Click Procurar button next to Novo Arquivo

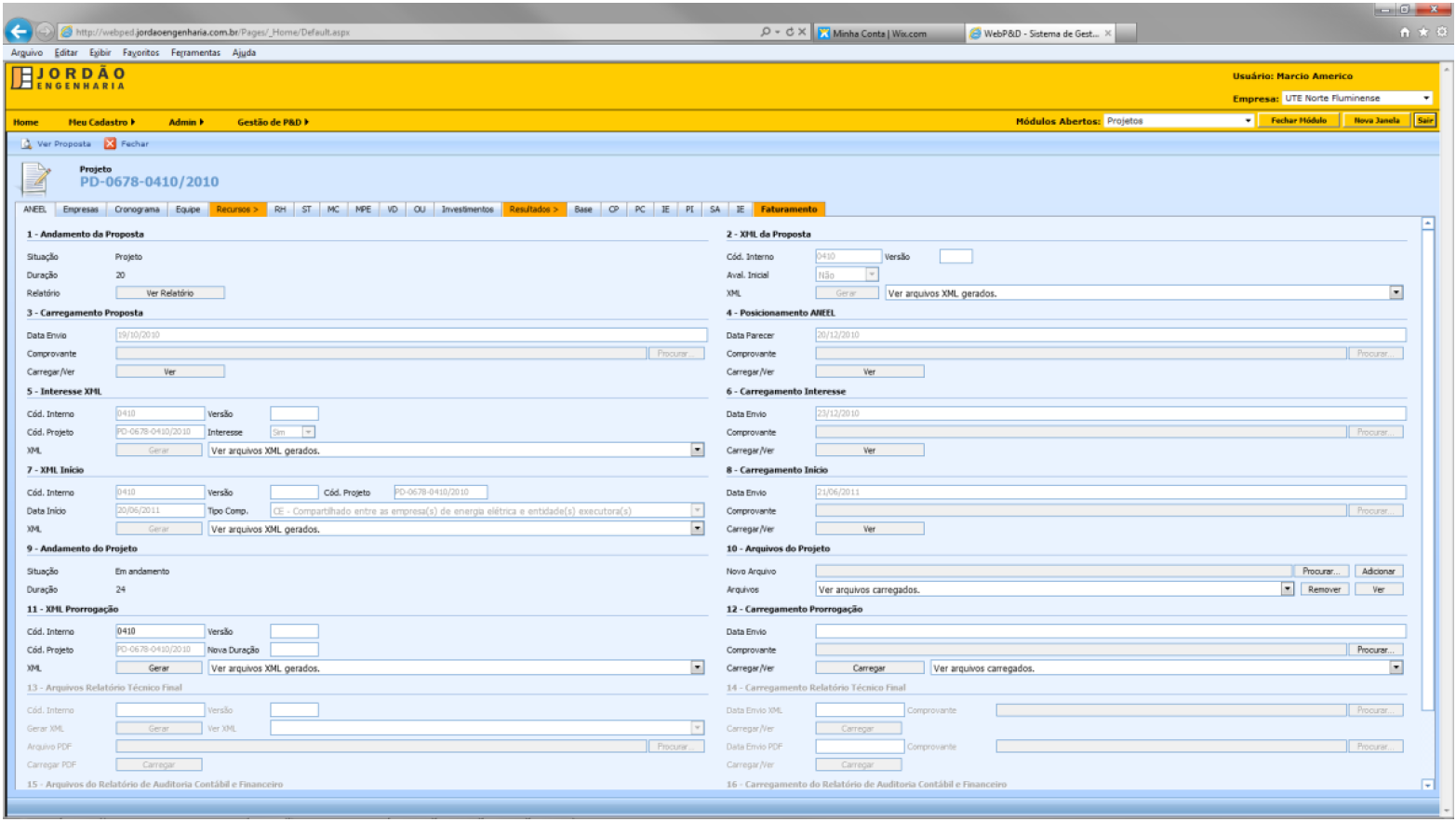(1320, 572)
